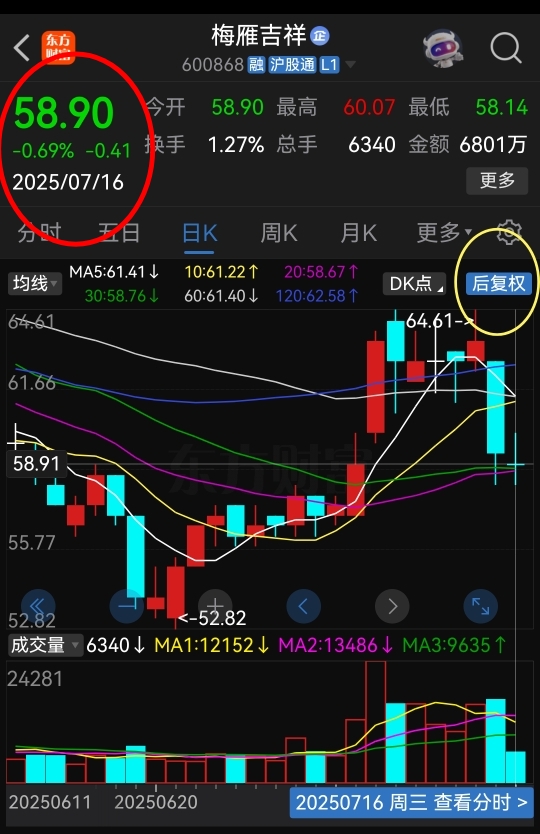This screenshot has height=834, width=540.
Task: Expand the 均线 indicator dropdown
Action: pos(35,283)
